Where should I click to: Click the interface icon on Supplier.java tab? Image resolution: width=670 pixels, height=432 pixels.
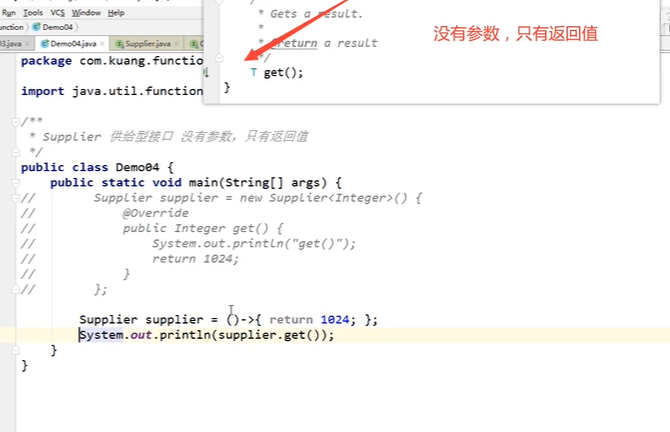pyautogui.click(x=120, y=44)
